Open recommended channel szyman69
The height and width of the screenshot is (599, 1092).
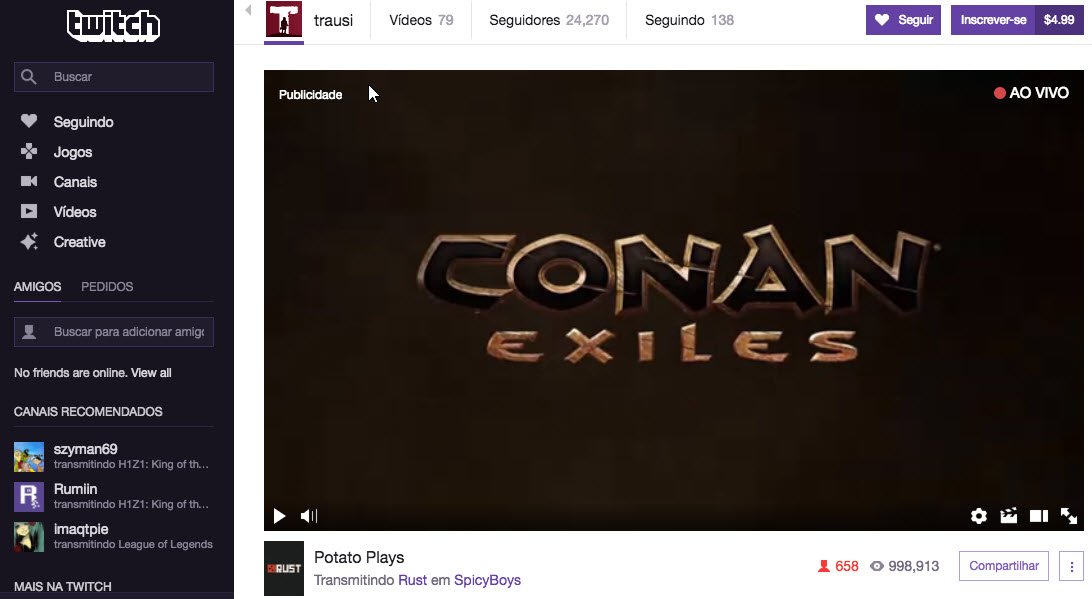(x=114, y=456)
